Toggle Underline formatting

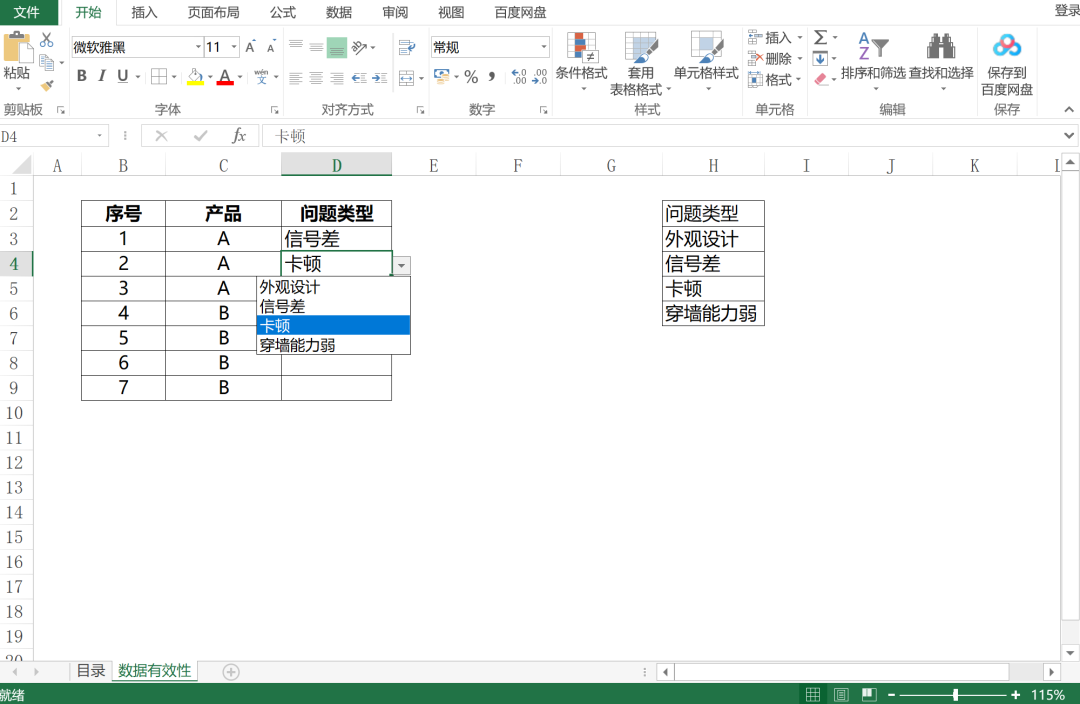coord(123,76)
